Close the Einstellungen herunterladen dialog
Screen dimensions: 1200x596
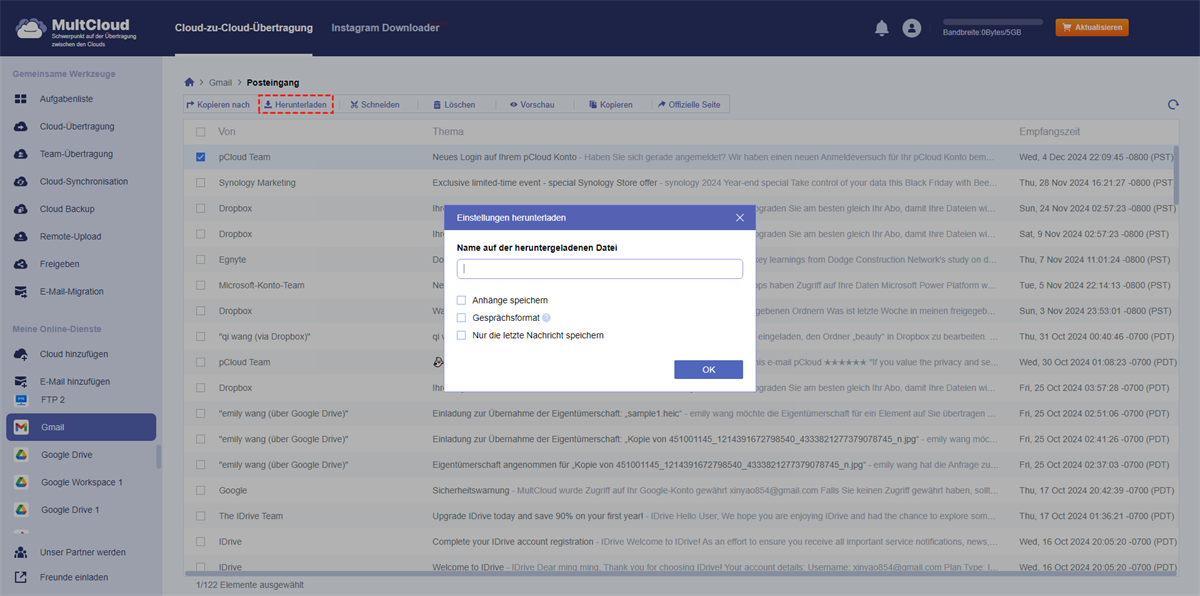(740, 217)
